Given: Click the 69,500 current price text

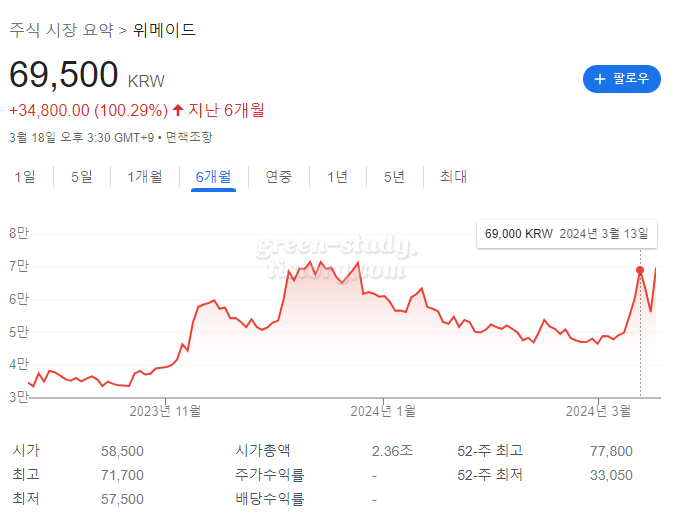Looking at the screenshot, I should (64, 74).
